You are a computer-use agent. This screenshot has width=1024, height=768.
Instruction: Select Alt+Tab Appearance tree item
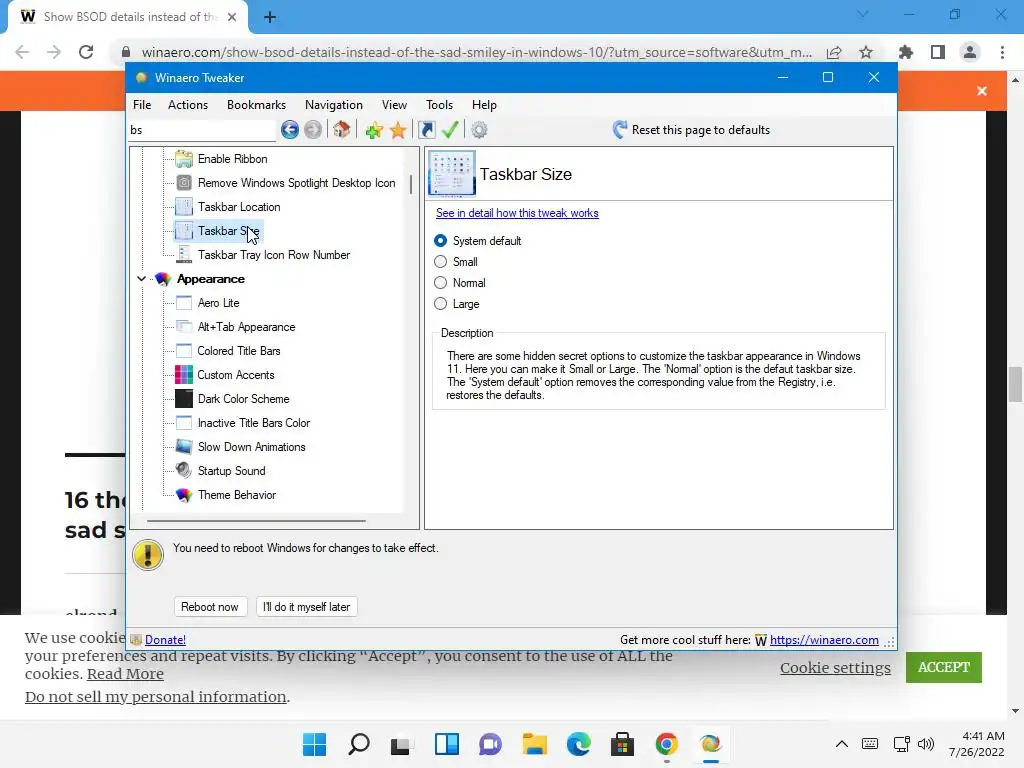(246, 327)
